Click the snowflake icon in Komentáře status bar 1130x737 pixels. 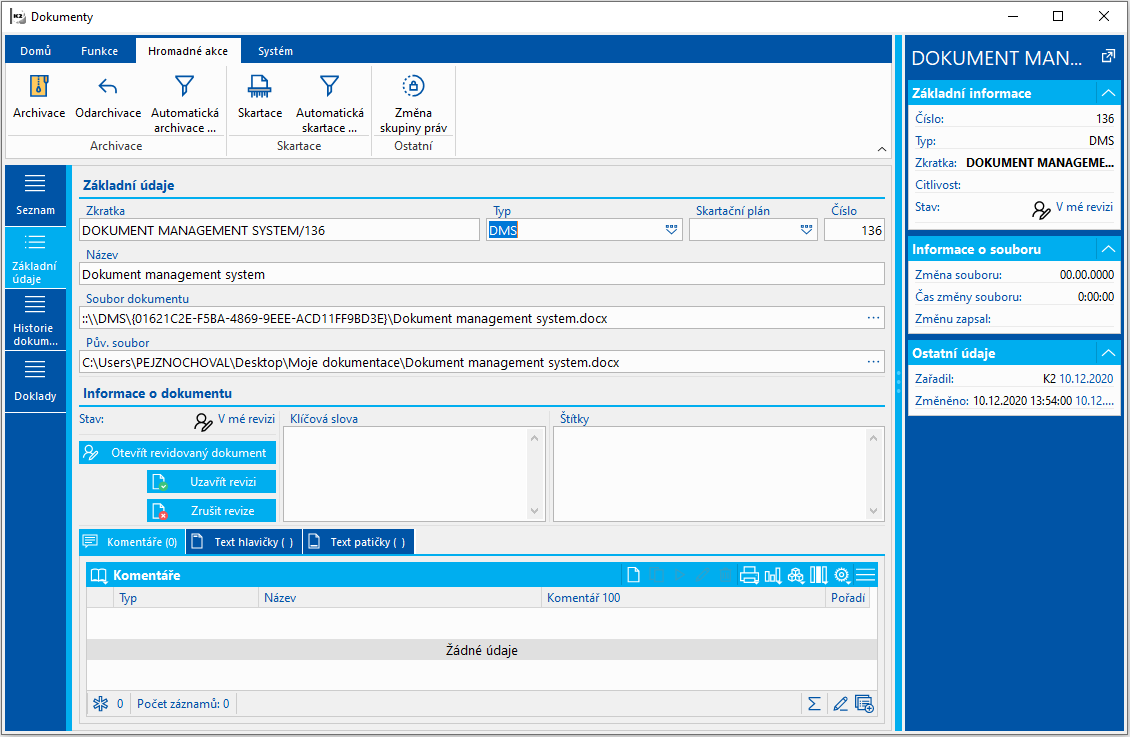(x=100, y=704)
